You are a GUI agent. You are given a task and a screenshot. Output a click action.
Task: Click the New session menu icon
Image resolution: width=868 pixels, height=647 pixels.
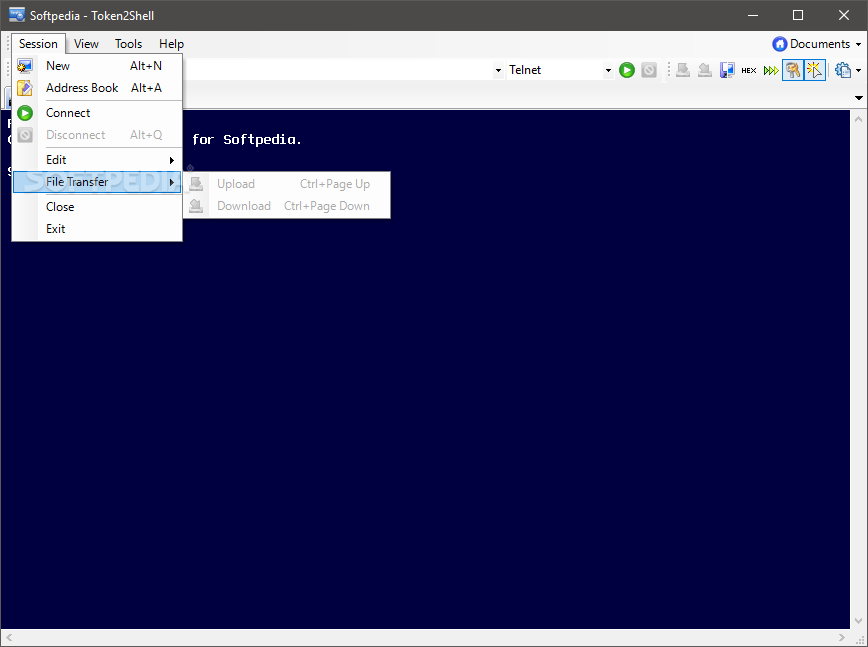coord(24,66)
